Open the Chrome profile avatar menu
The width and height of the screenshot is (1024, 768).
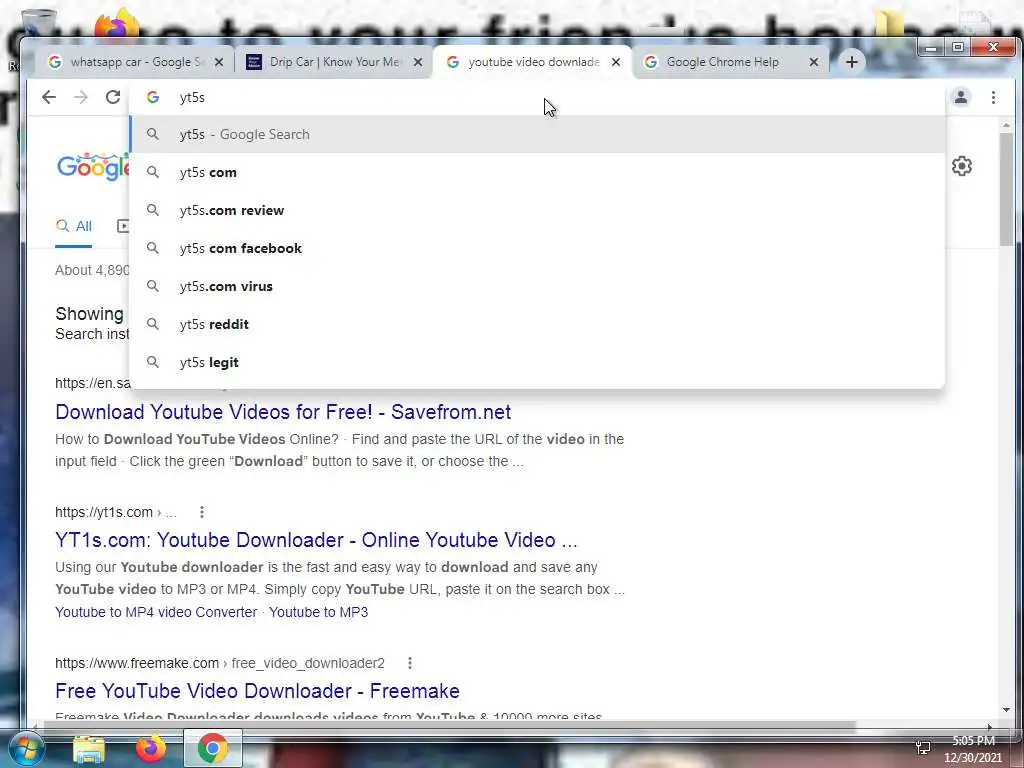click(961, 97)
